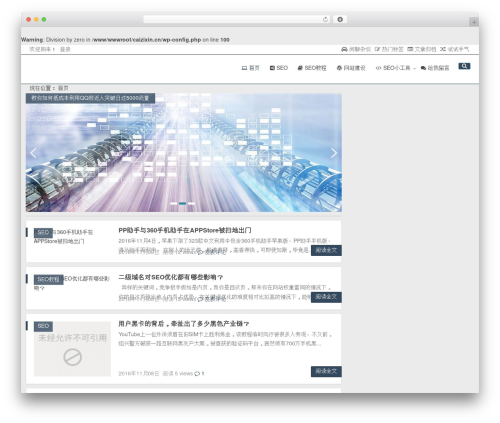Click the browser reload icon
500x423 pixels.
325,20
